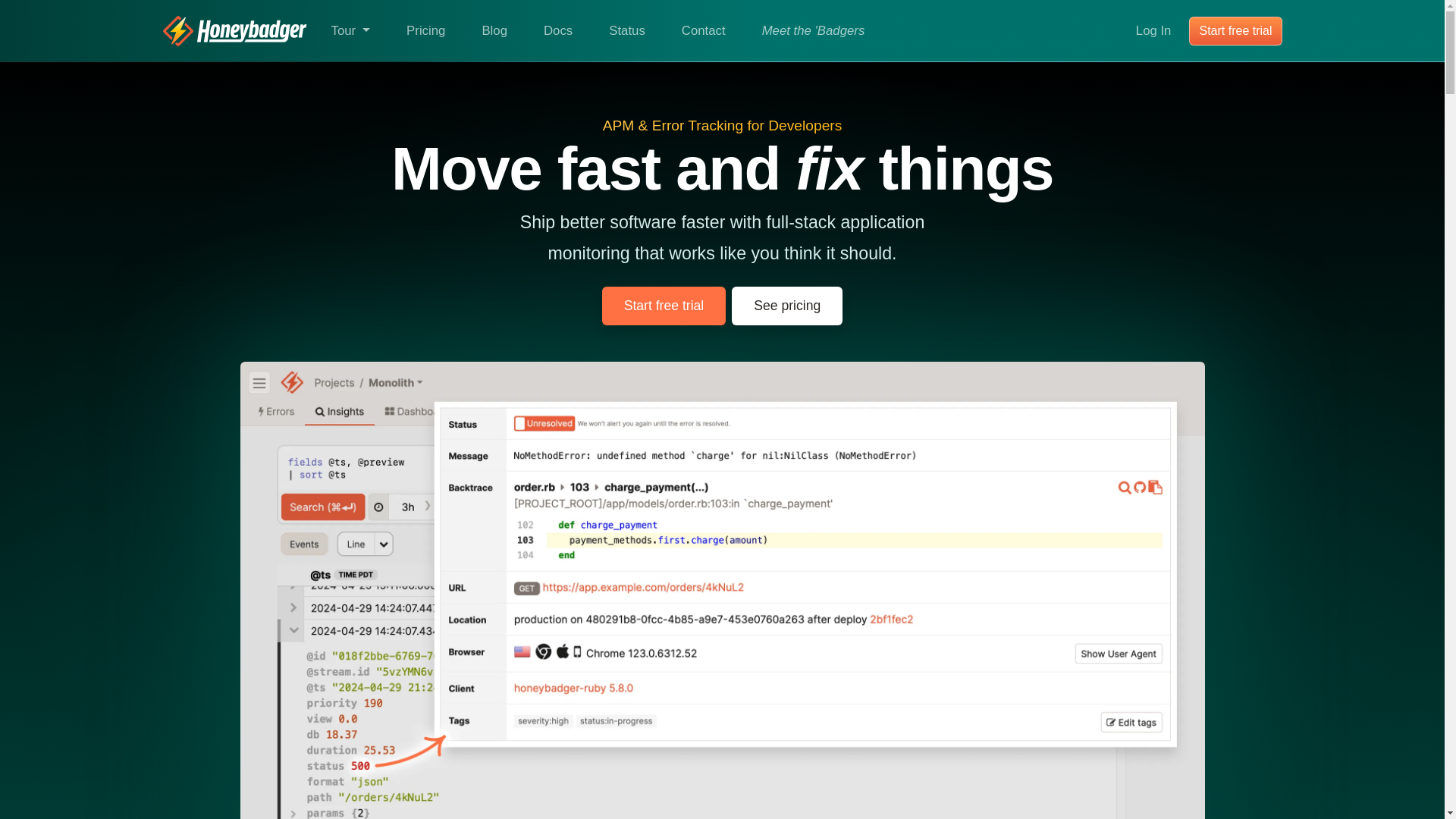This screenshot has height=819, width=1456.
Task: Click the US flag icon
Action: coord(522,652)
